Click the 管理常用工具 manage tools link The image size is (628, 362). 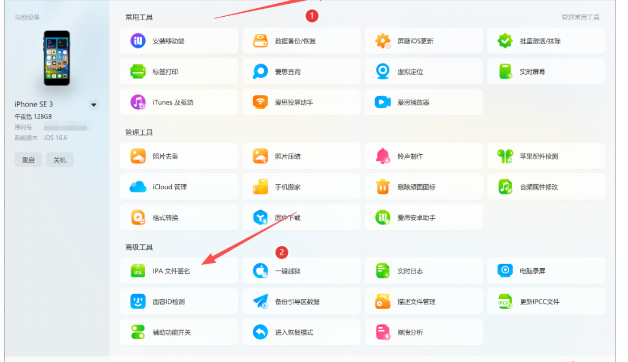[x=580, y=17]
